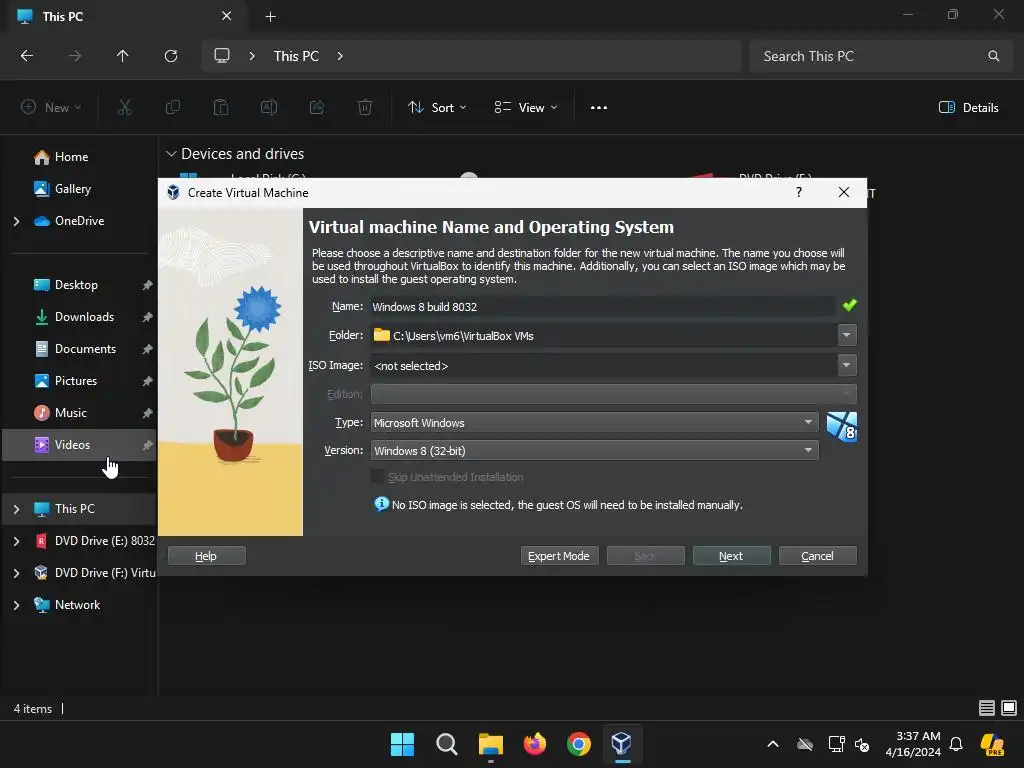This screenshot has height=768, width=1024.
Task: Open taskbar Search
Action: (447, 744)
